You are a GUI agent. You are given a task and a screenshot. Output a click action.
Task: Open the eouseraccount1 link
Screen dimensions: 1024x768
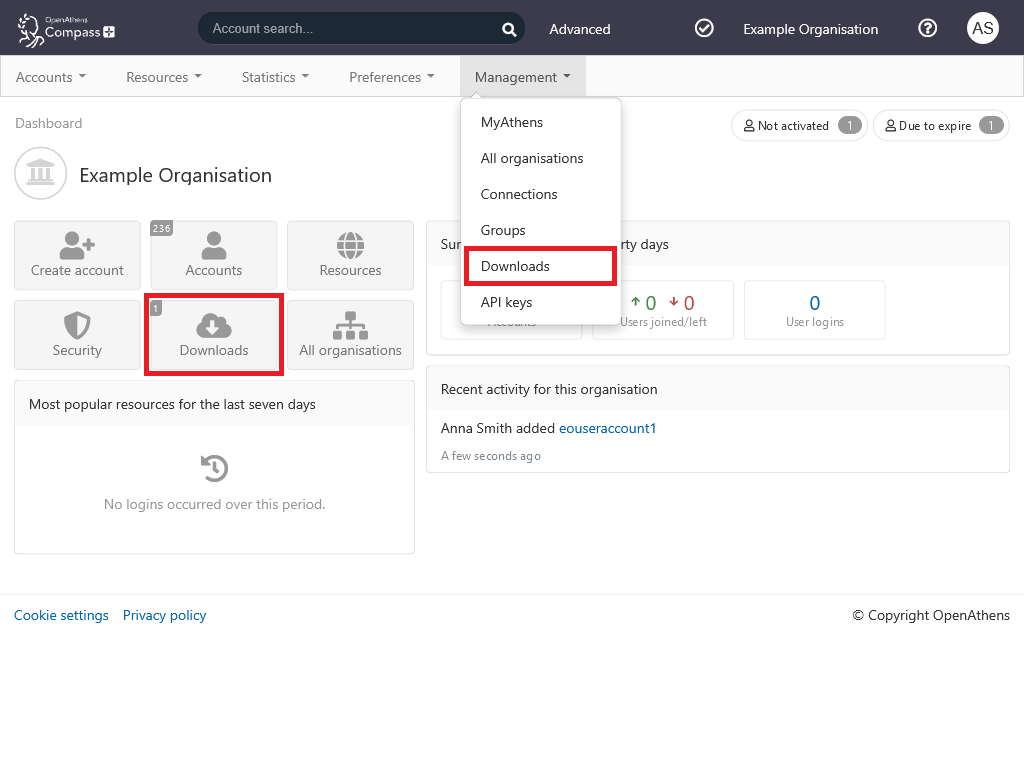[607, 427]
